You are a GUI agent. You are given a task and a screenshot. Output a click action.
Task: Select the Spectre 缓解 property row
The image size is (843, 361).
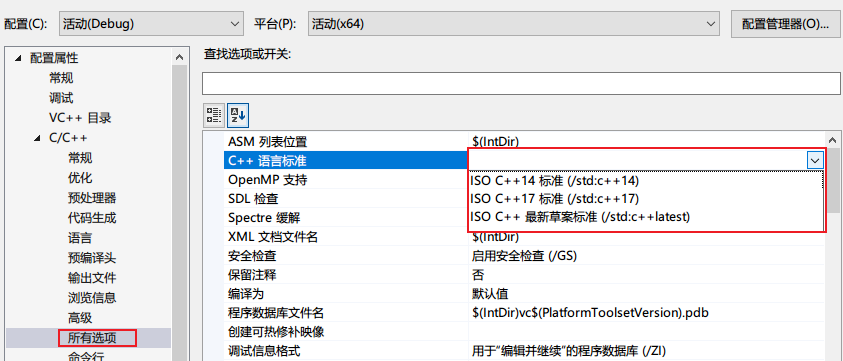click(347, 217)
